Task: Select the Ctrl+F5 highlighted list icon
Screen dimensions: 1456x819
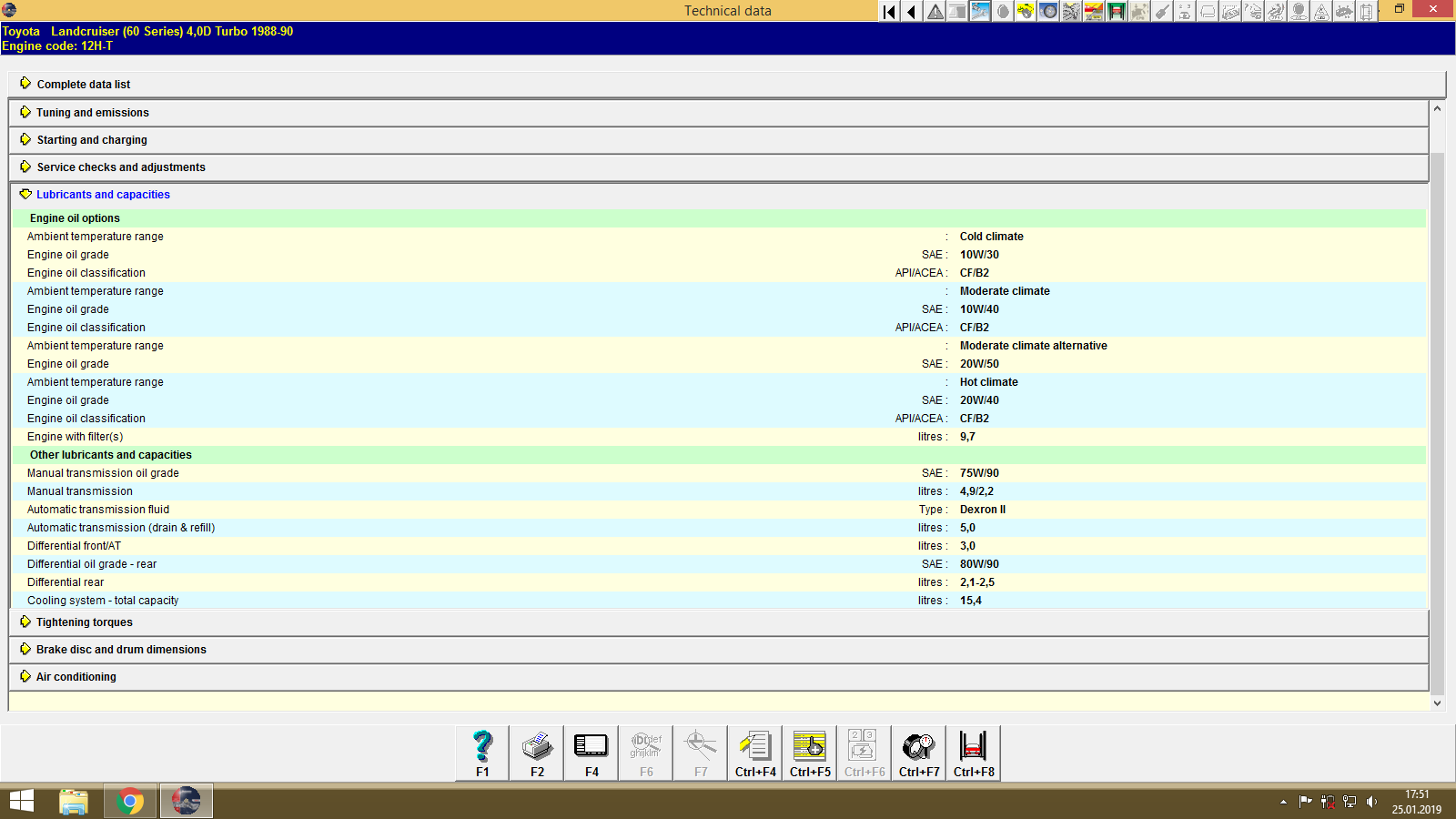Action: point(809,746)
